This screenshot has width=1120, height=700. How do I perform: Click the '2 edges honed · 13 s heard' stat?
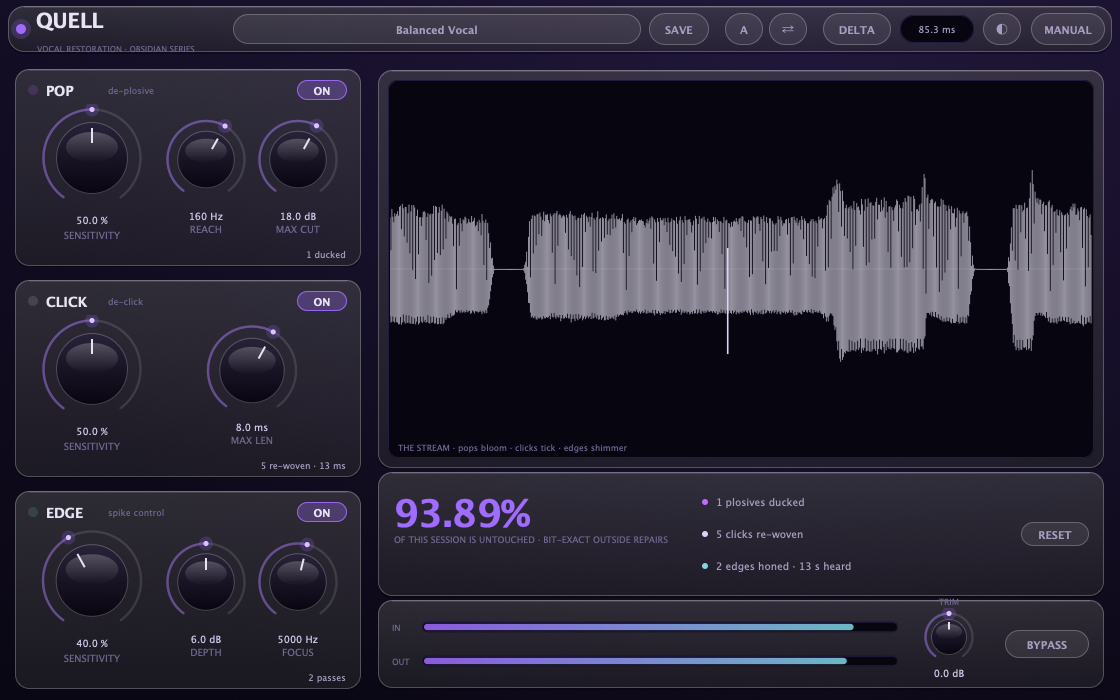pyautogui.click(x=784, y=566)
